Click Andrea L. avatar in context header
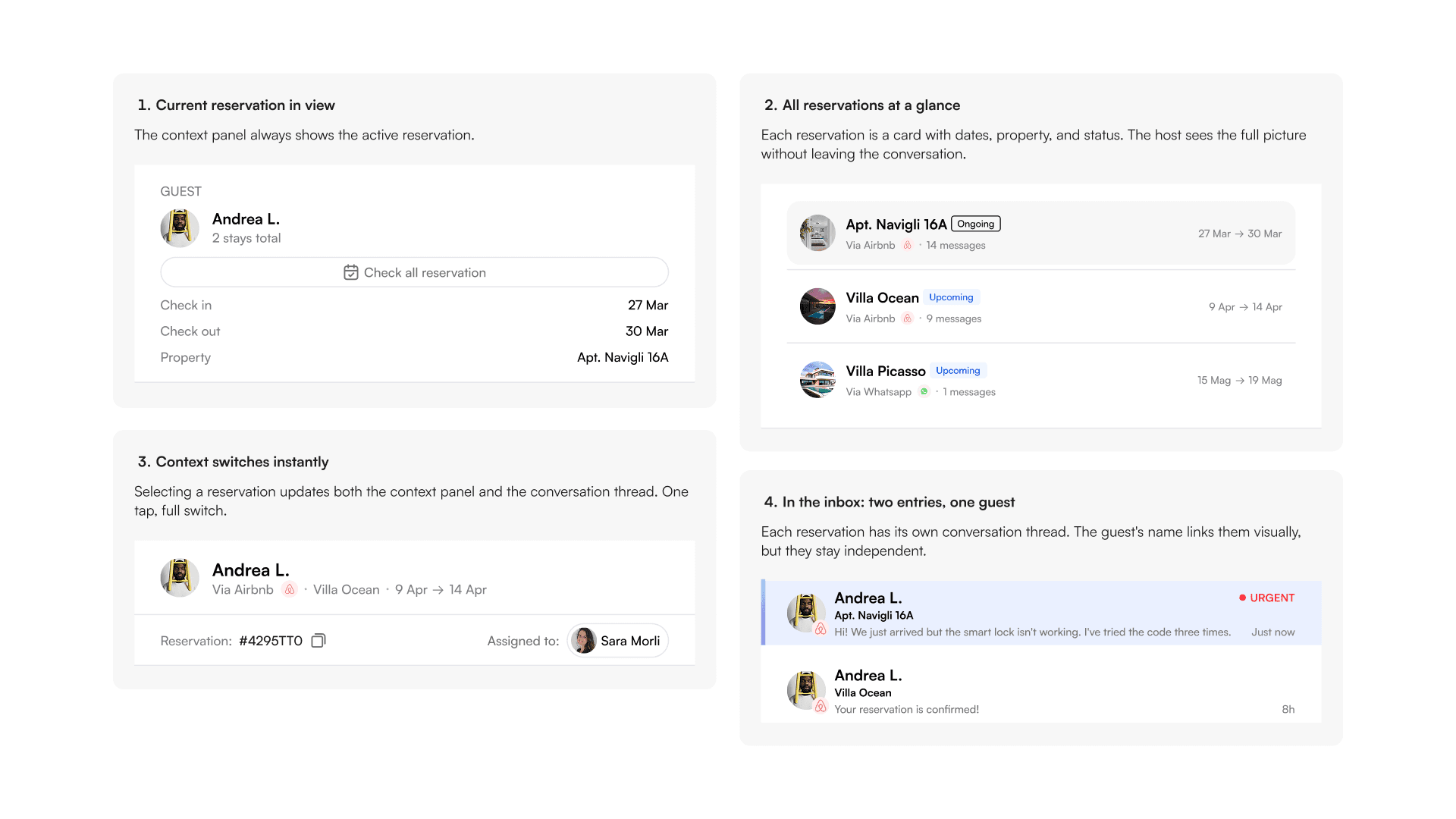Viewport: 1456px width, 819px height. point(180,578)
